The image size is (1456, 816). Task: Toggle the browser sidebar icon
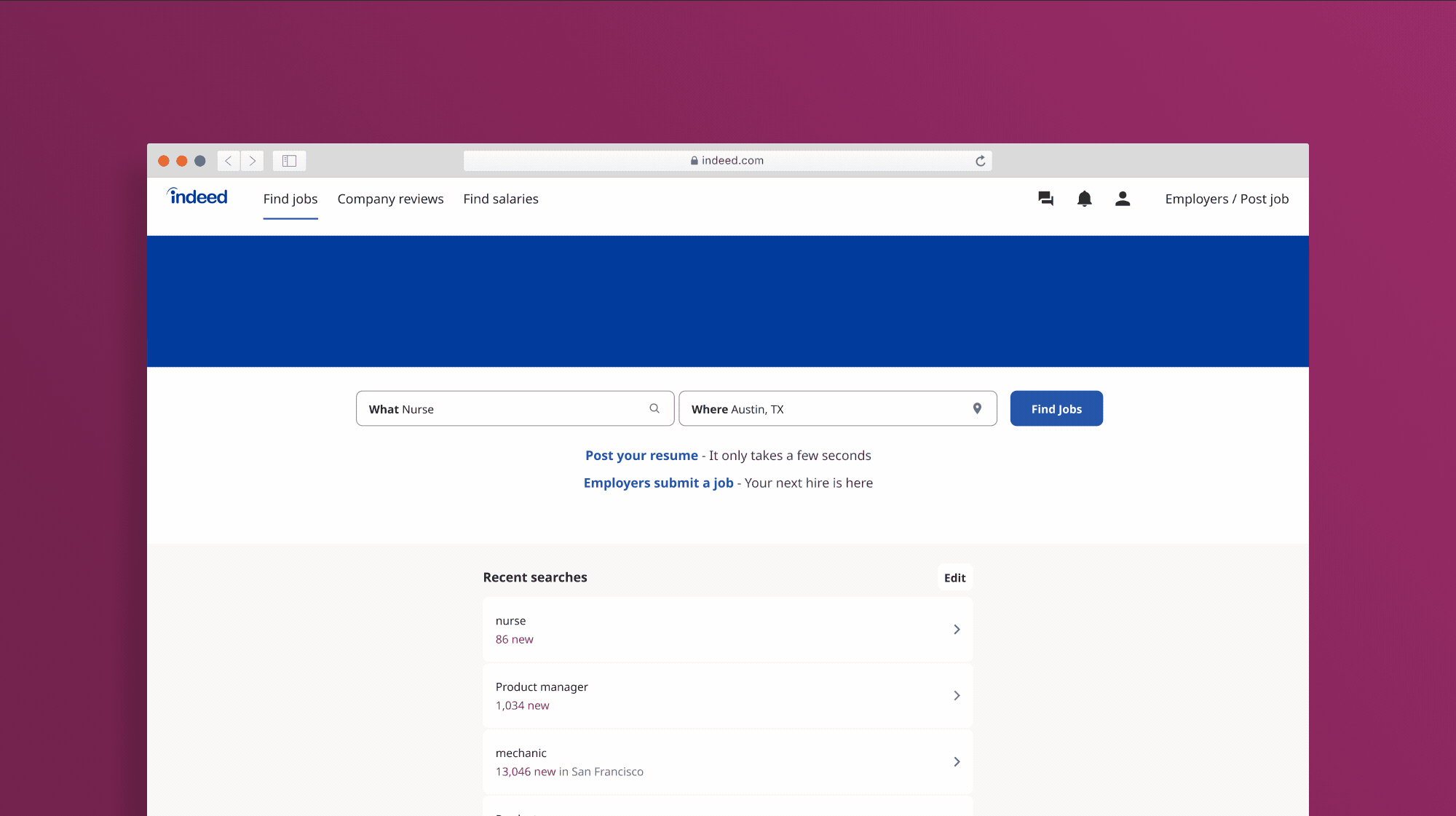[x=289, y=161]
